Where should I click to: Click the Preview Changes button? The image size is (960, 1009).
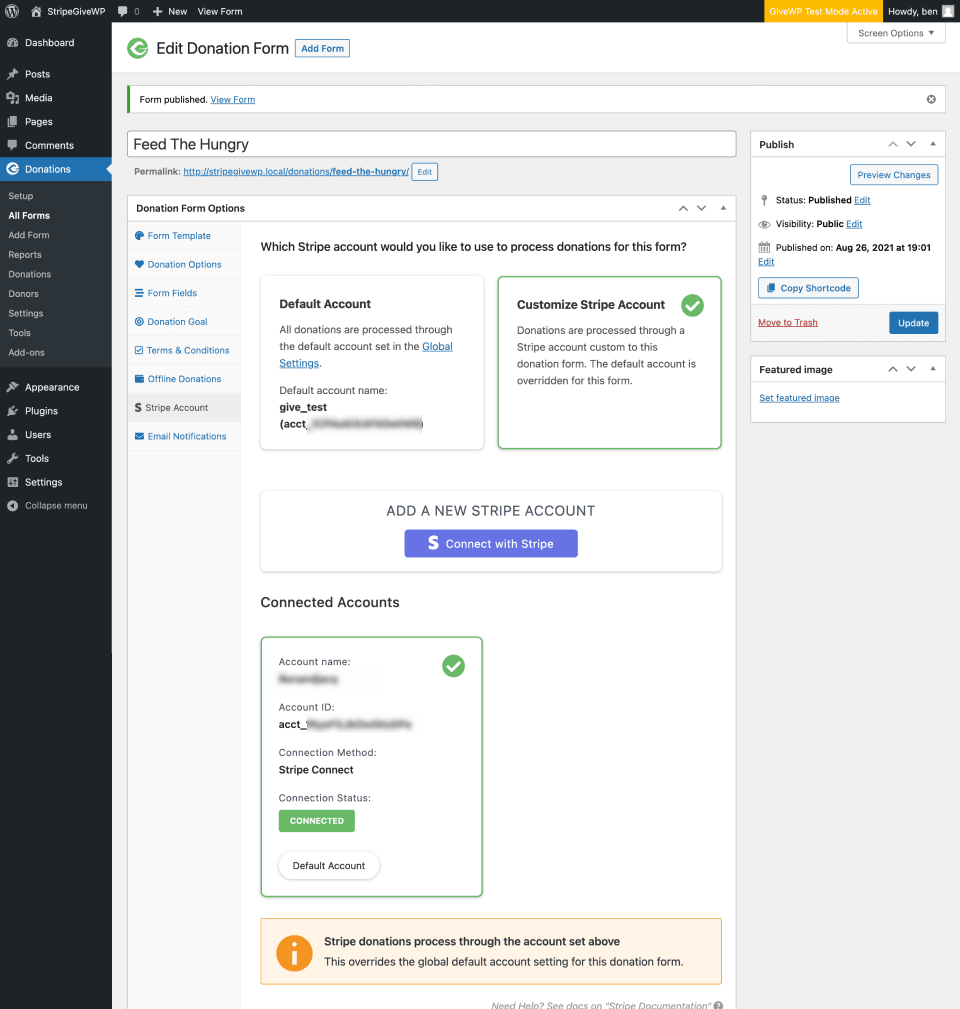click(x=894, y=175)
